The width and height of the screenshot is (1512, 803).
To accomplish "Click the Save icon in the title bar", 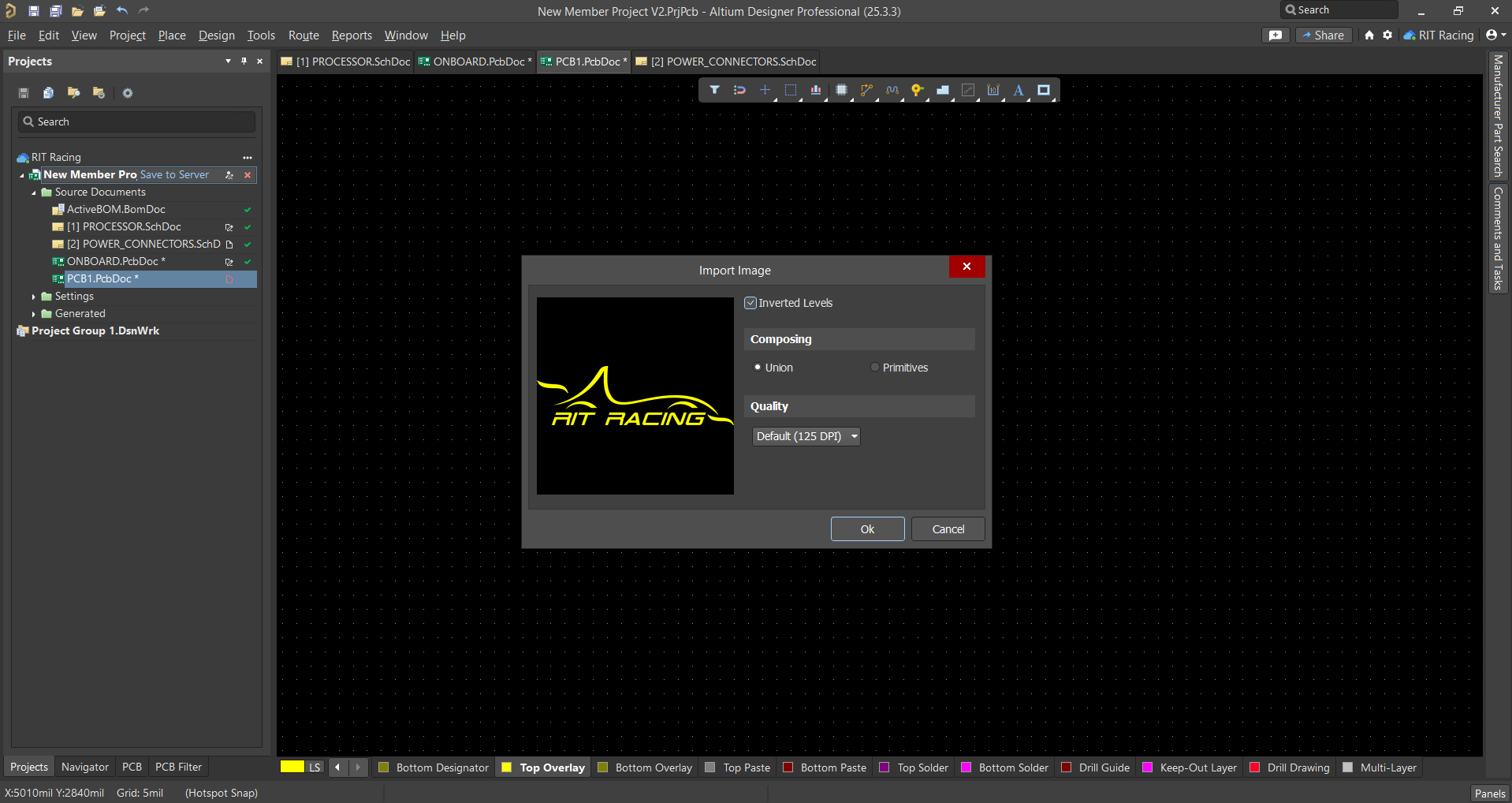I will pos(33,11).
